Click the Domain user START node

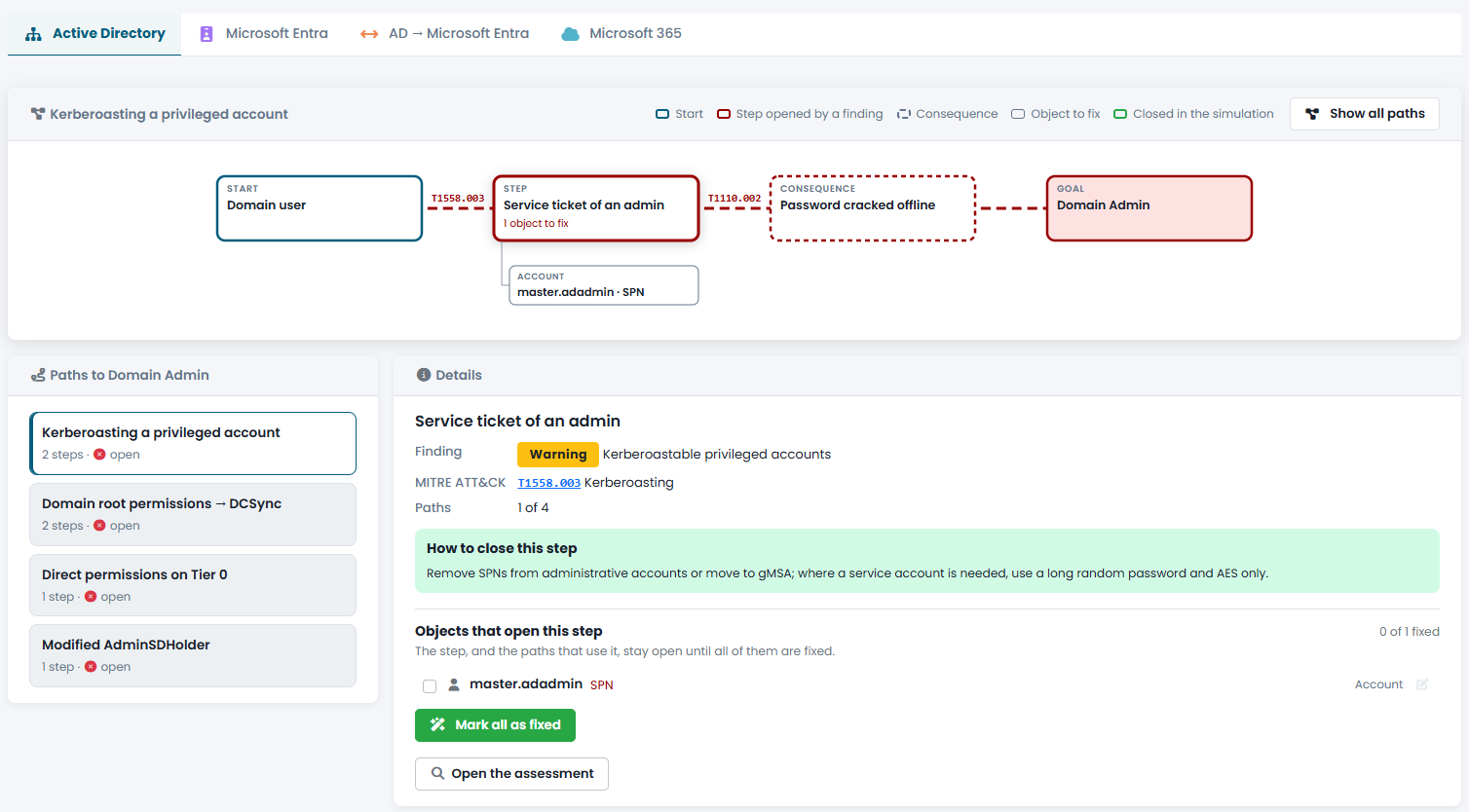[320, 208]
